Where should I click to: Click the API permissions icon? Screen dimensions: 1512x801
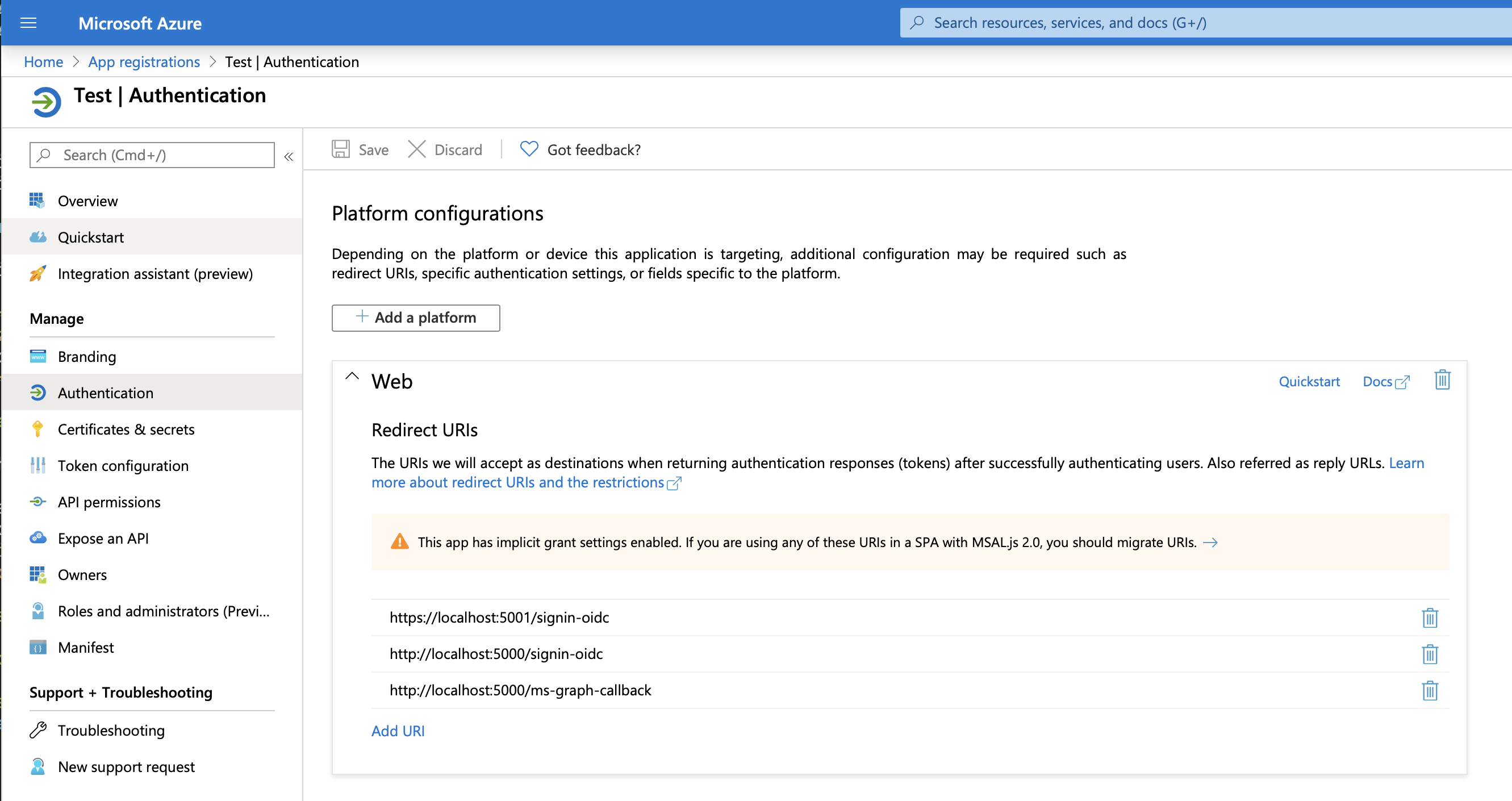click(37, 502)
